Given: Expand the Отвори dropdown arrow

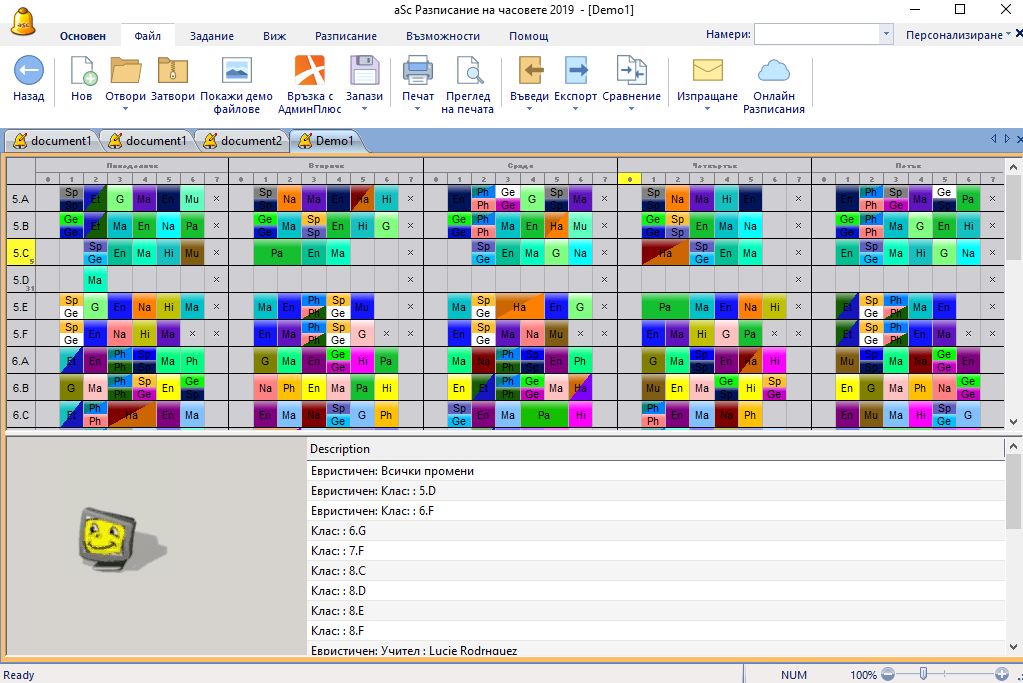Looking at the screenshot, I should 126,109.
